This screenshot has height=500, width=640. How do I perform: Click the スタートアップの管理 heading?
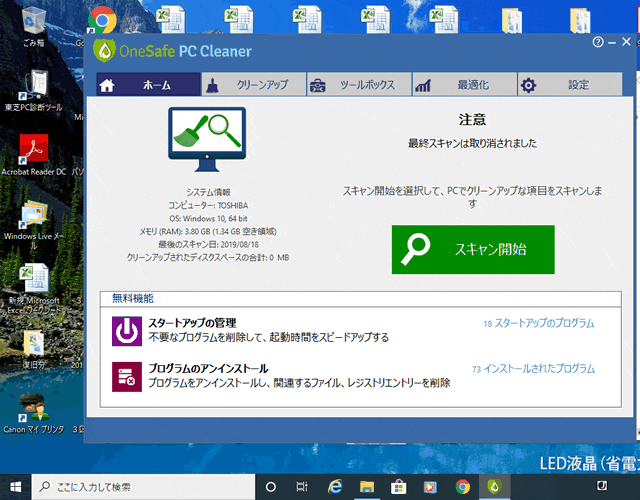coord(192,323)
